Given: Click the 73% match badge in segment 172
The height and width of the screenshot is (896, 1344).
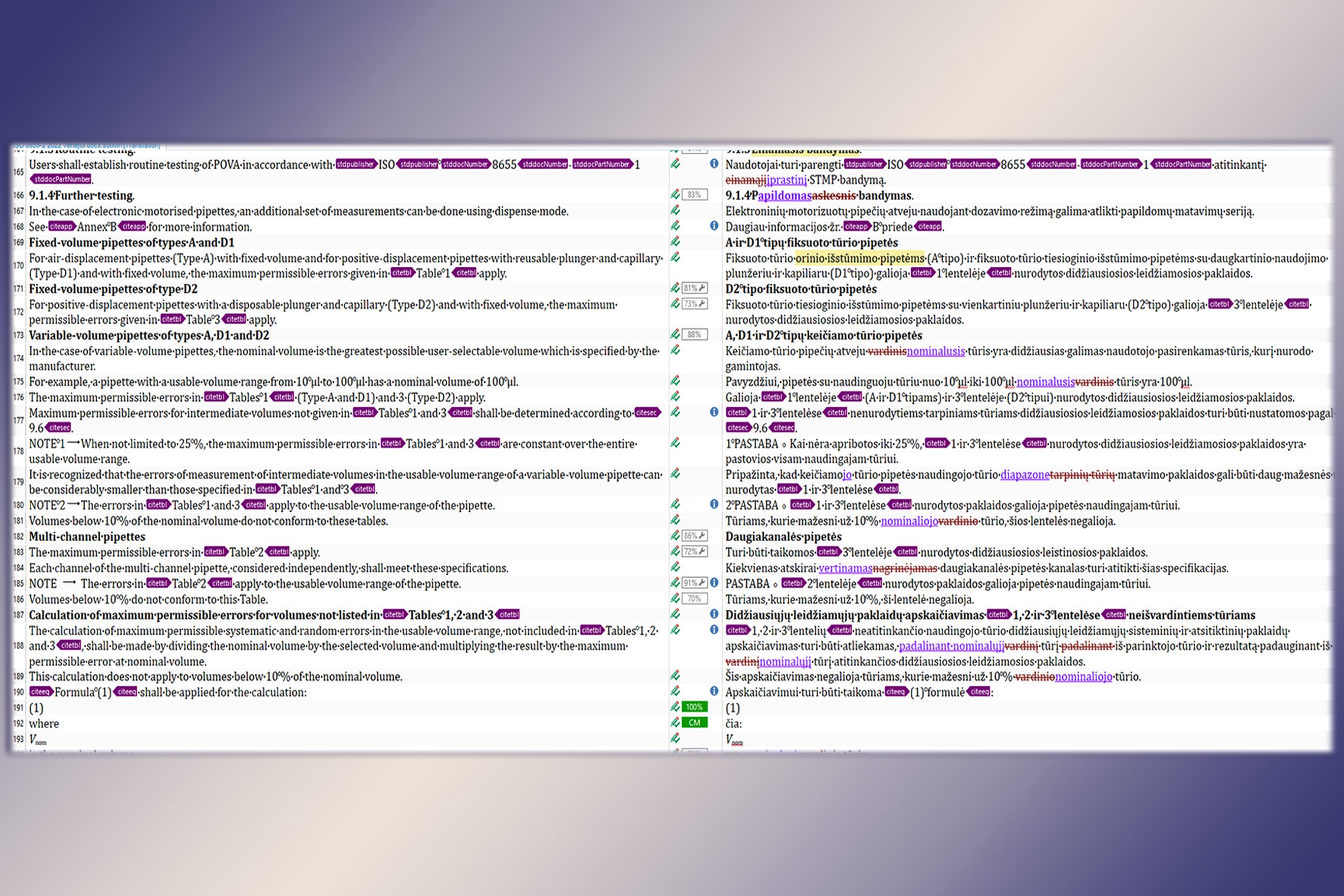Looking at the screenshot, I should click(x=694, y=304).
